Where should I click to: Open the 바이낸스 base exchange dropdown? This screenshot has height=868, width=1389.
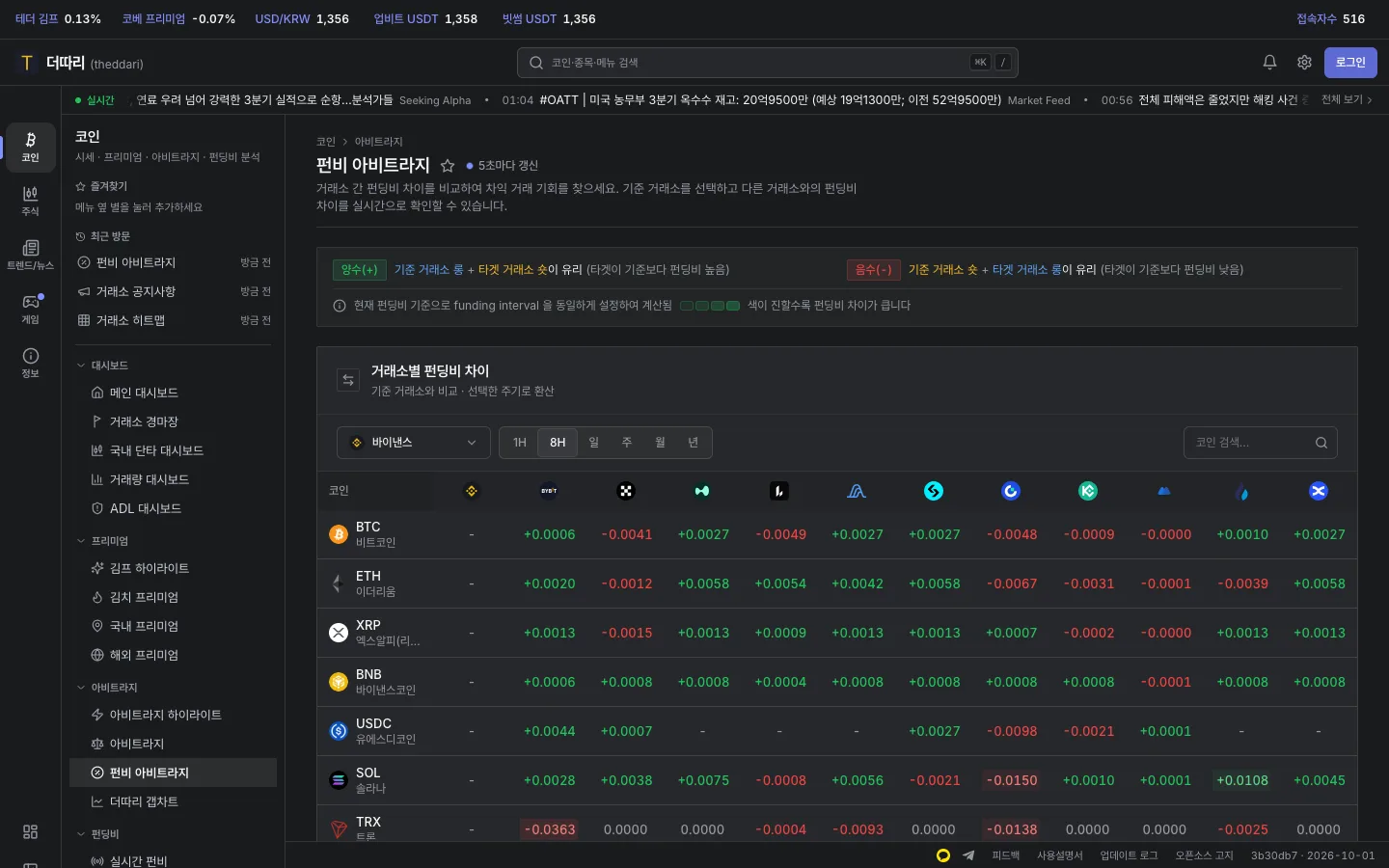pos(414,443)
